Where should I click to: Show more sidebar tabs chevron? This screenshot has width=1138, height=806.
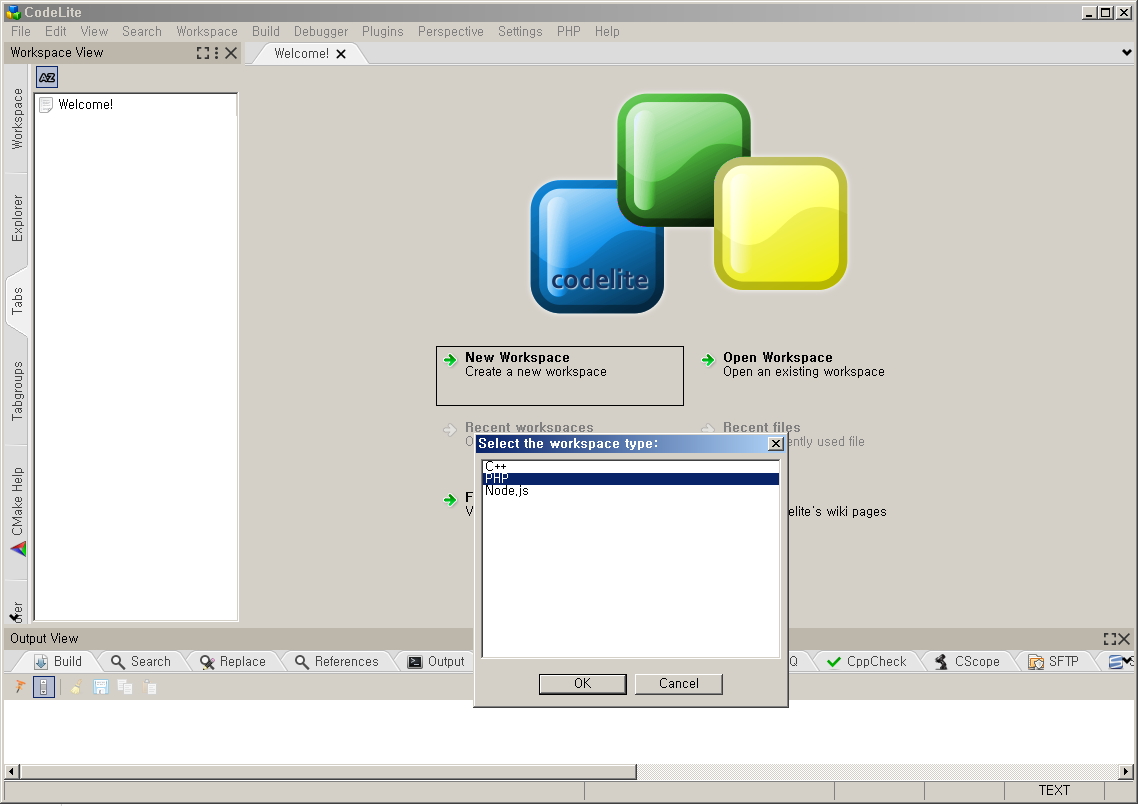(x=15, y=618)
